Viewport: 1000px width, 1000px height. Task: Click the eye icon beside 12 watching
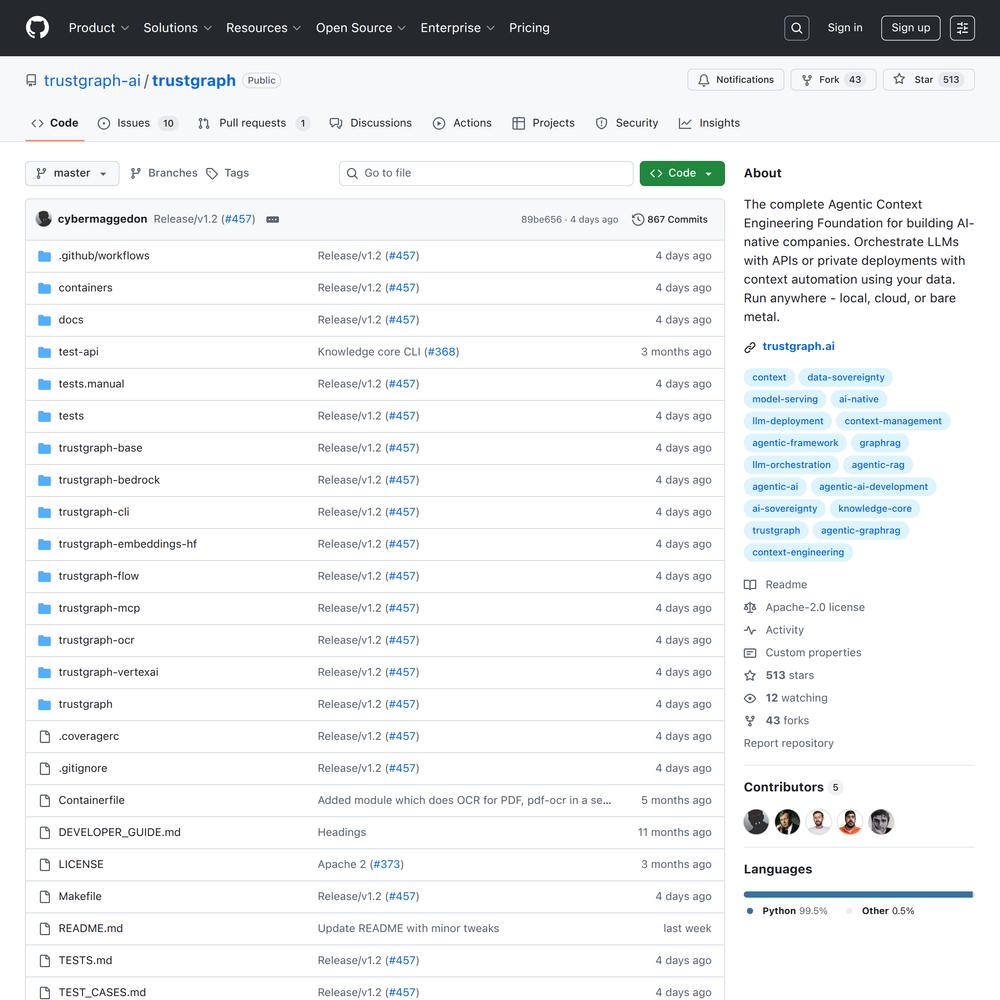(750, 698)
